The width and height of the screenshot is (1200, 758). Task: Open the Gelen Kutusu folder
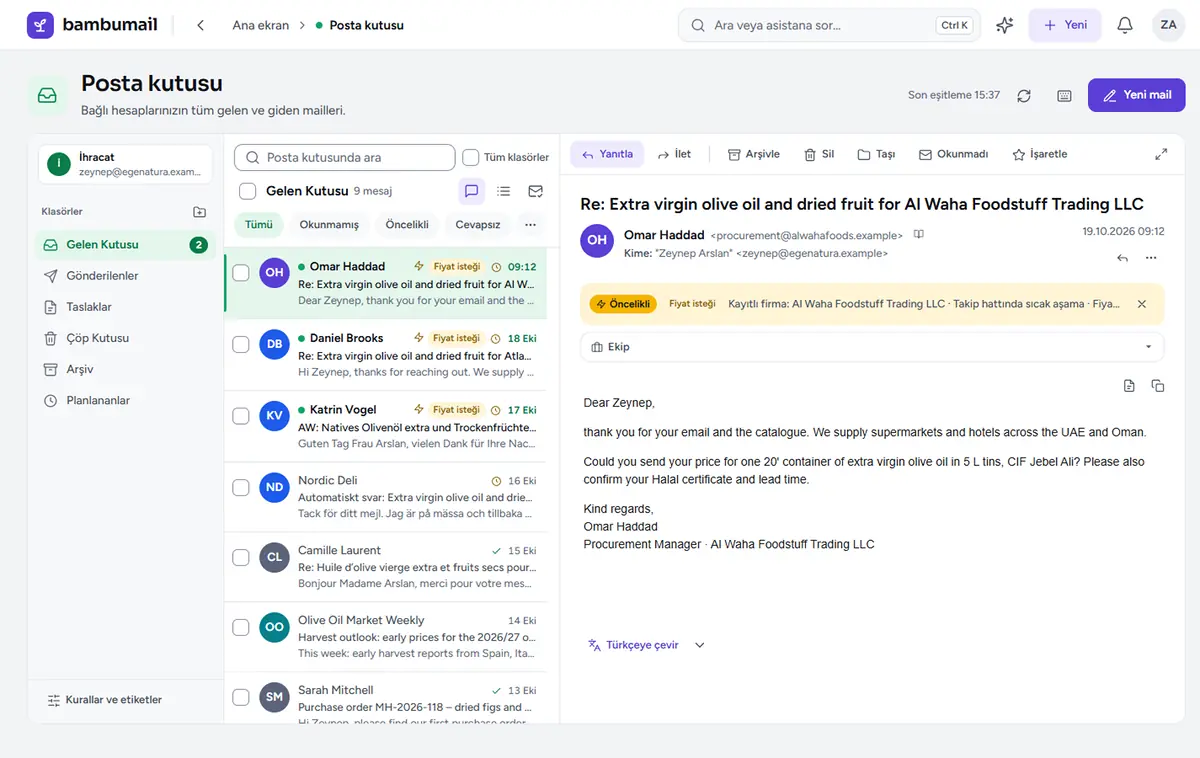coord(125,245)
